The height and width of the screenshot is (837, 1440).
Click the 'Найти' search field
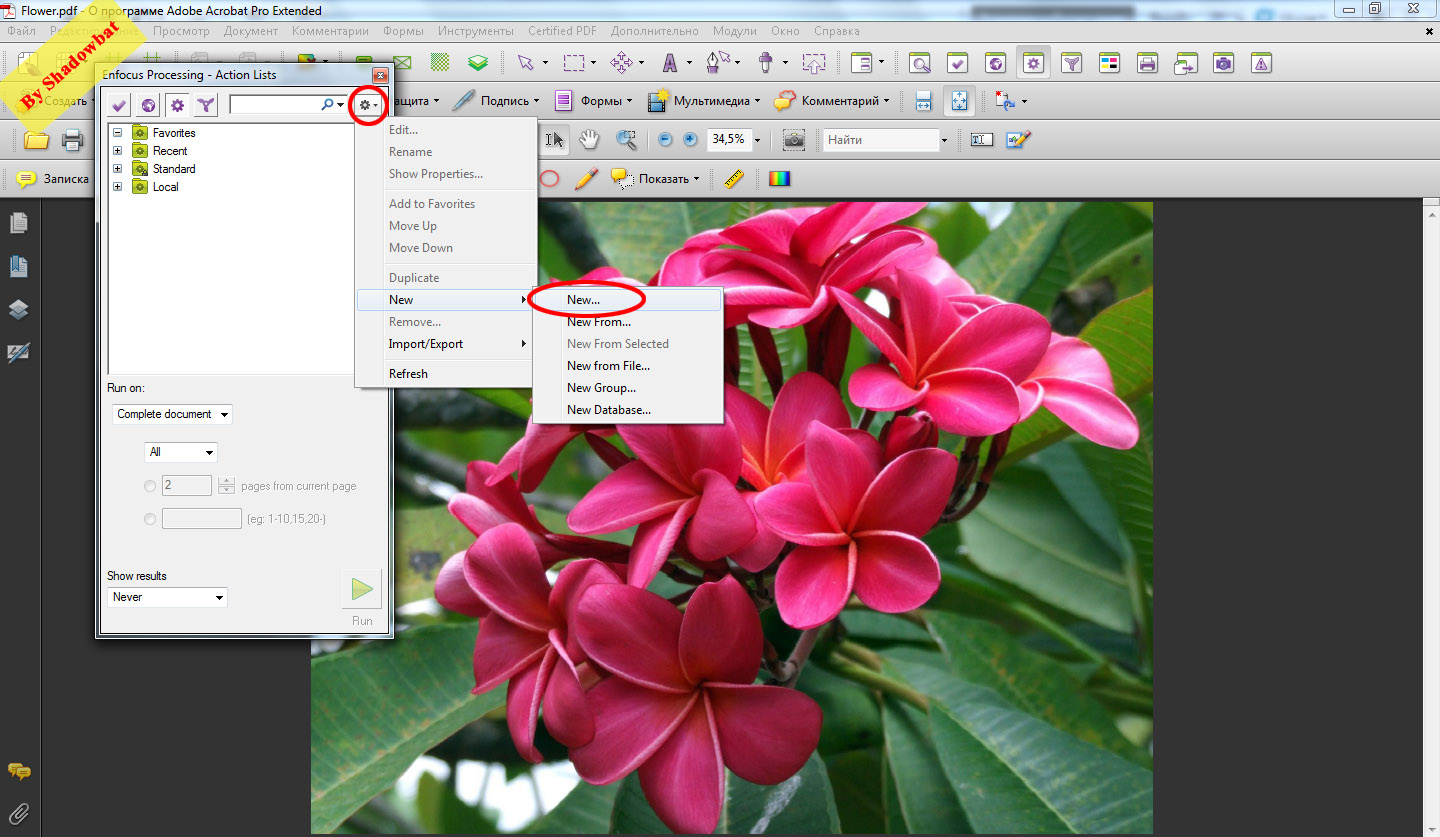(880, 140)
